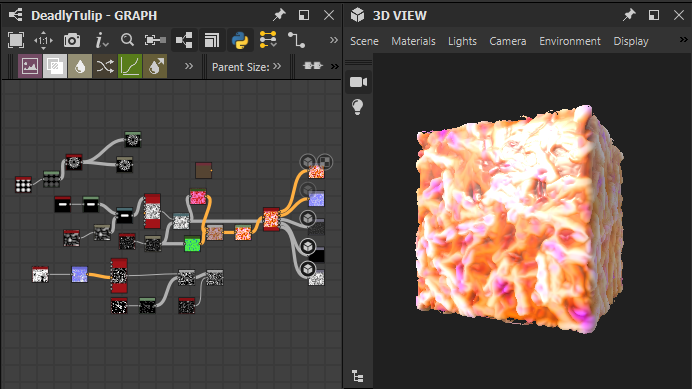
Task: Click the Python scripting icon
Action: [x=240, y=41]
